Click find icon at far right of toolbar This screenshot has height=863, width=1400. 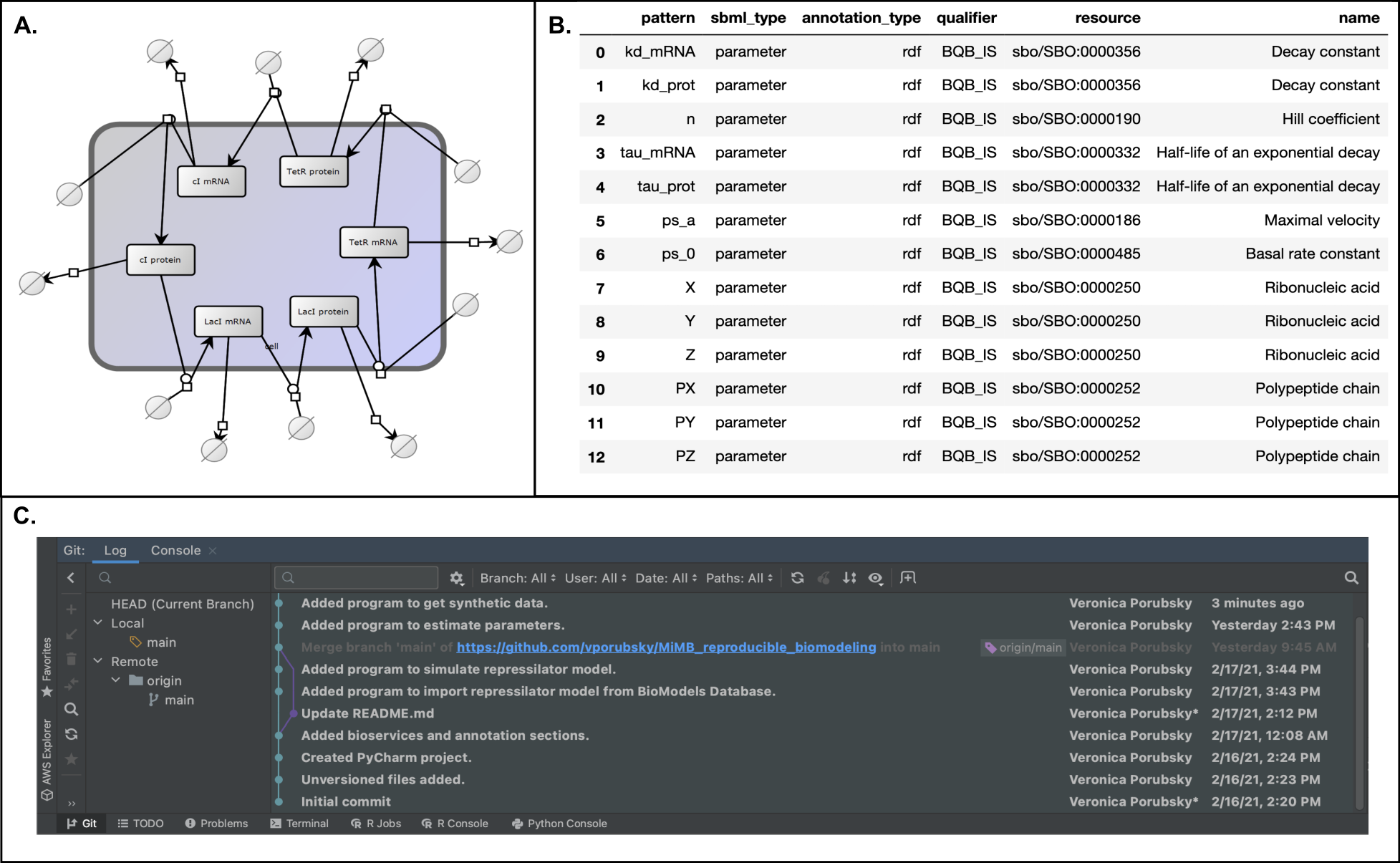pos(1351,578)
